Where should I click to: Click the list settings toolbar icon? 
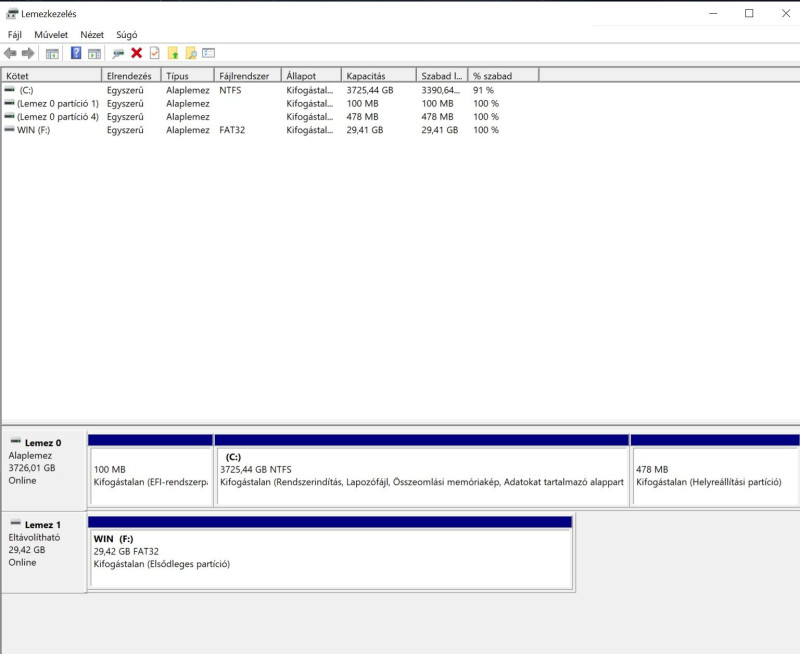(x=208, y=53)
